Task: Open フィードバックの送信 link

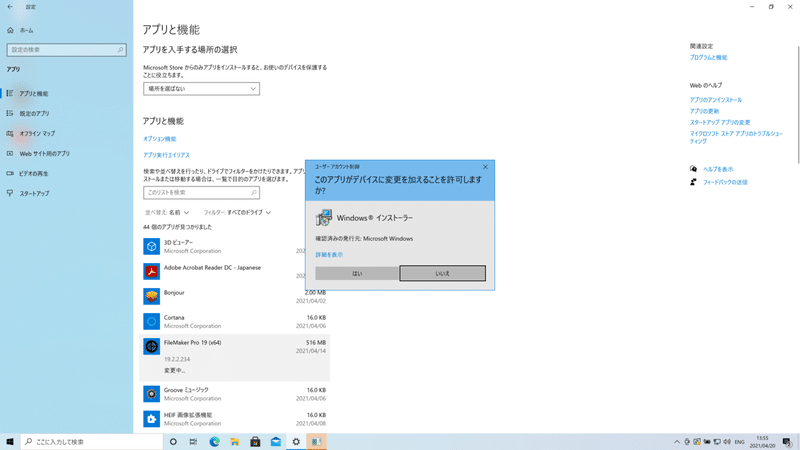Action: tap(725, 182)
